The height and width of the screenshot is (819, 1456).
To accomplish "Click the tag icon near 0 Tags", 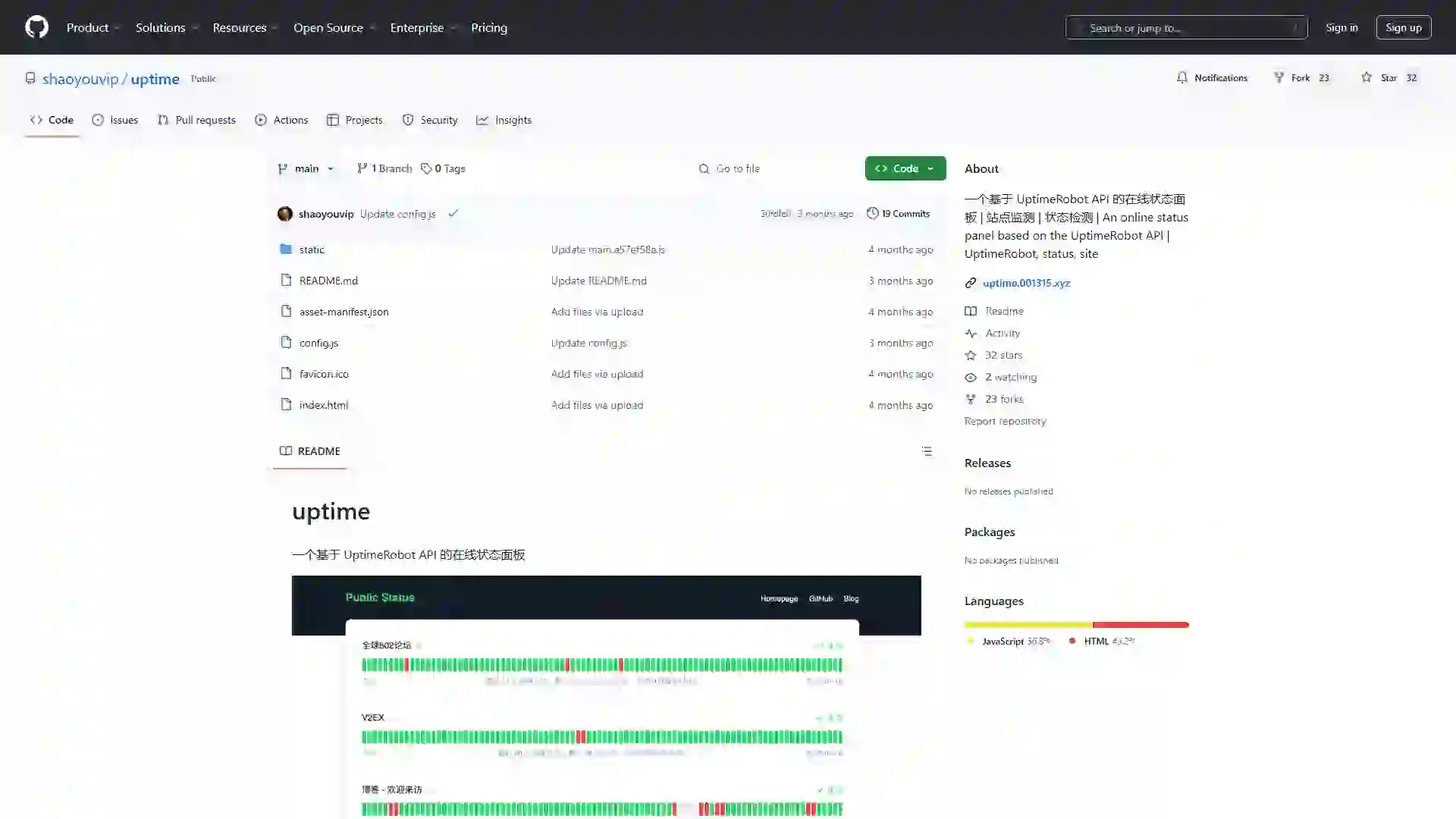I will click(x=426, y=168).
